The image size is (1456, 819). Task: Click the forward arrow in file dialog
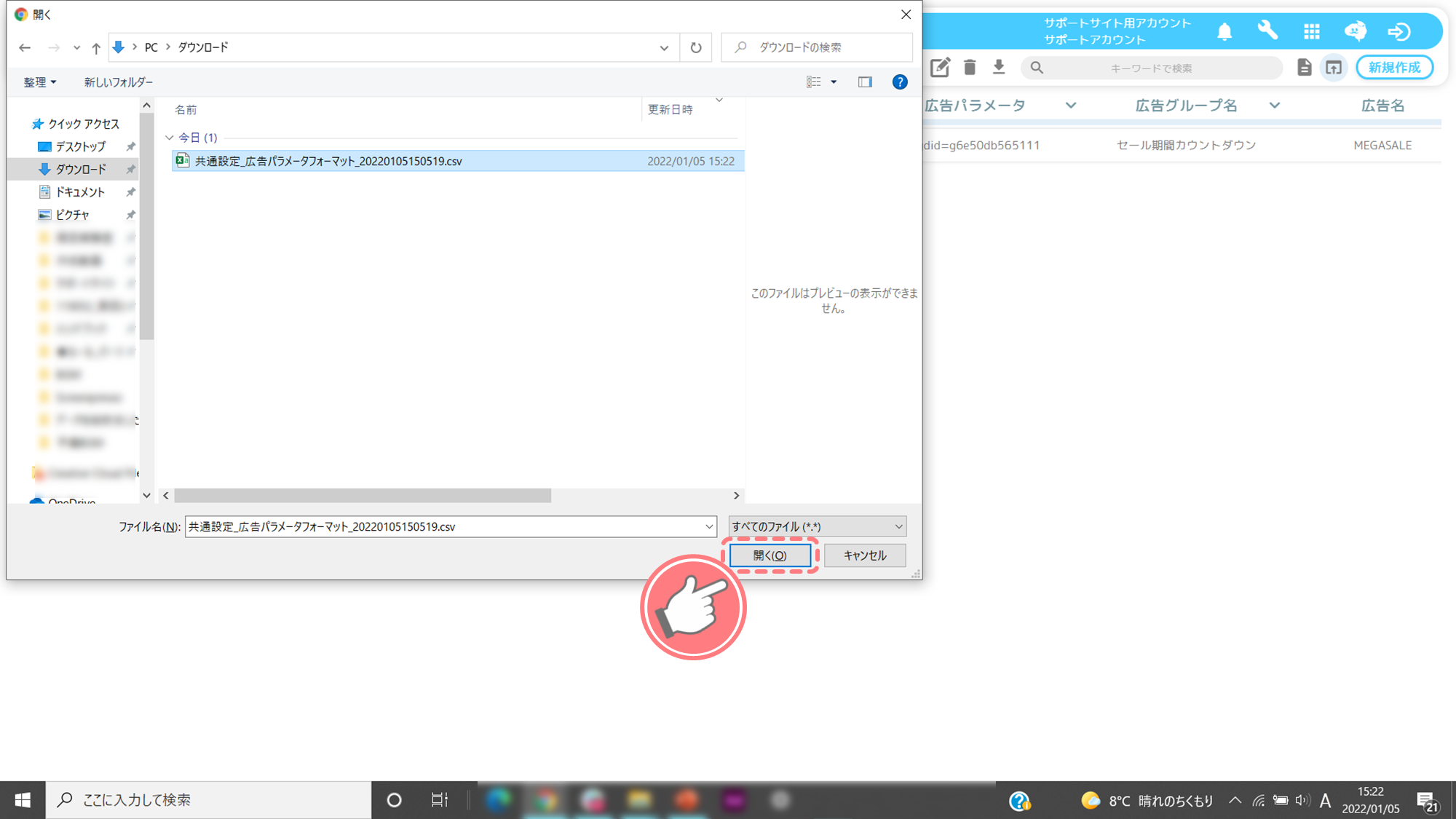click(x=54, y=47)
